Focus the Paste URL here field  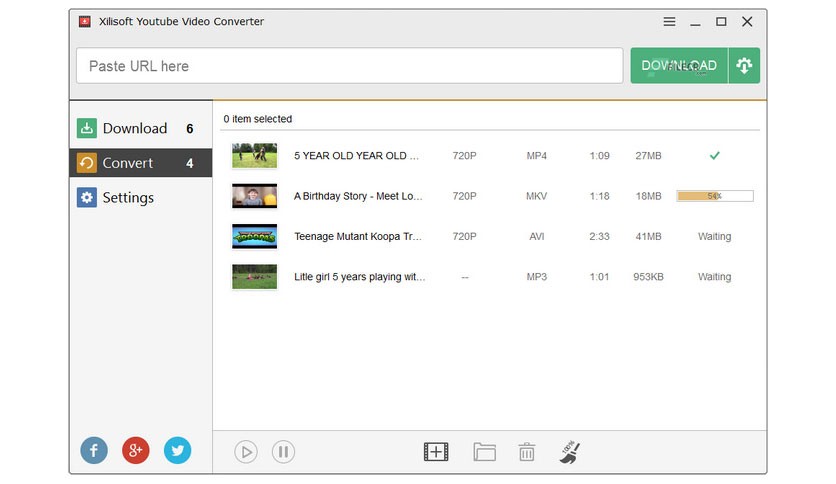[x=350, y=66]
